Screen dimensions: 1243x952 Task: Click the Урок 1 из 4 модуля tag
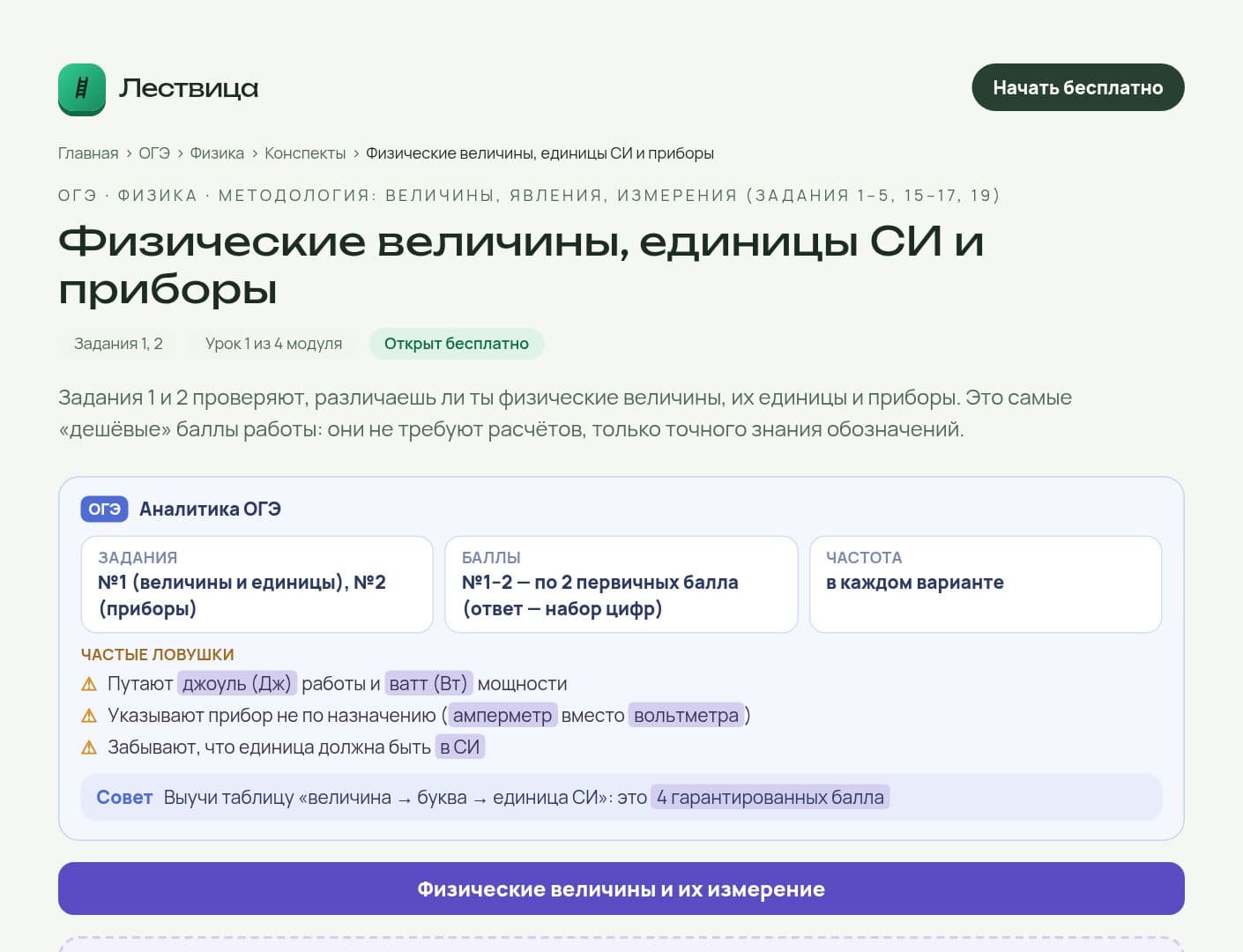click(x=273, y=344)
